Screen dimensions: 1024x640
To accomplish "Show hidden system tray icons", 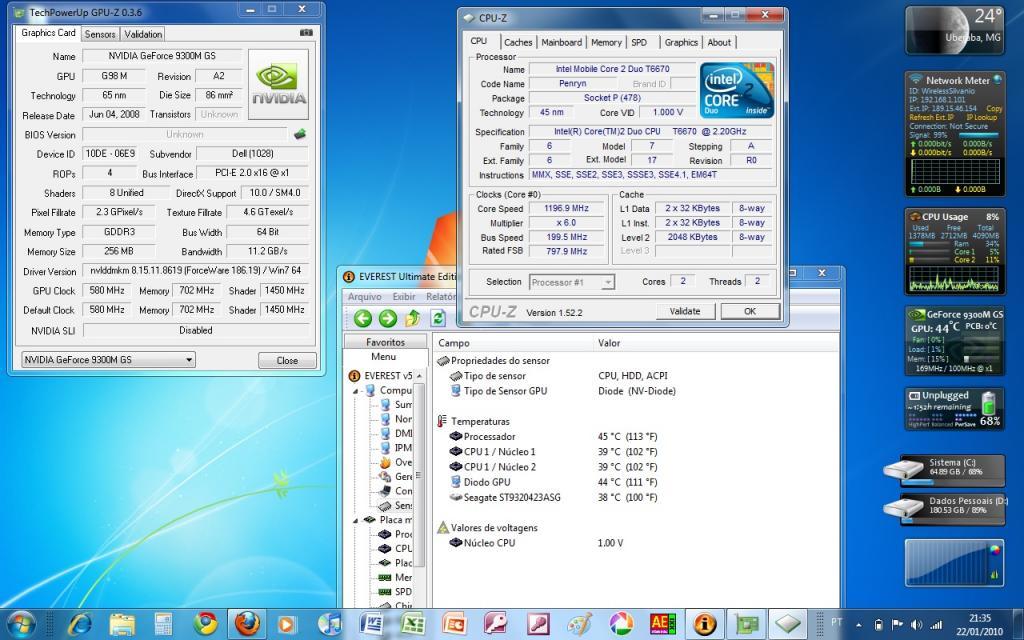I will pos(859,625).
